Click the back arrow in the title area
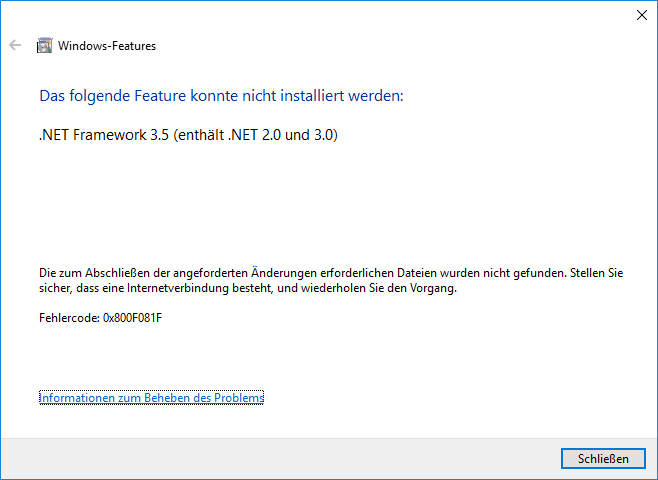Viewport: 658px width, 480px height. click(x=15, y=45)
